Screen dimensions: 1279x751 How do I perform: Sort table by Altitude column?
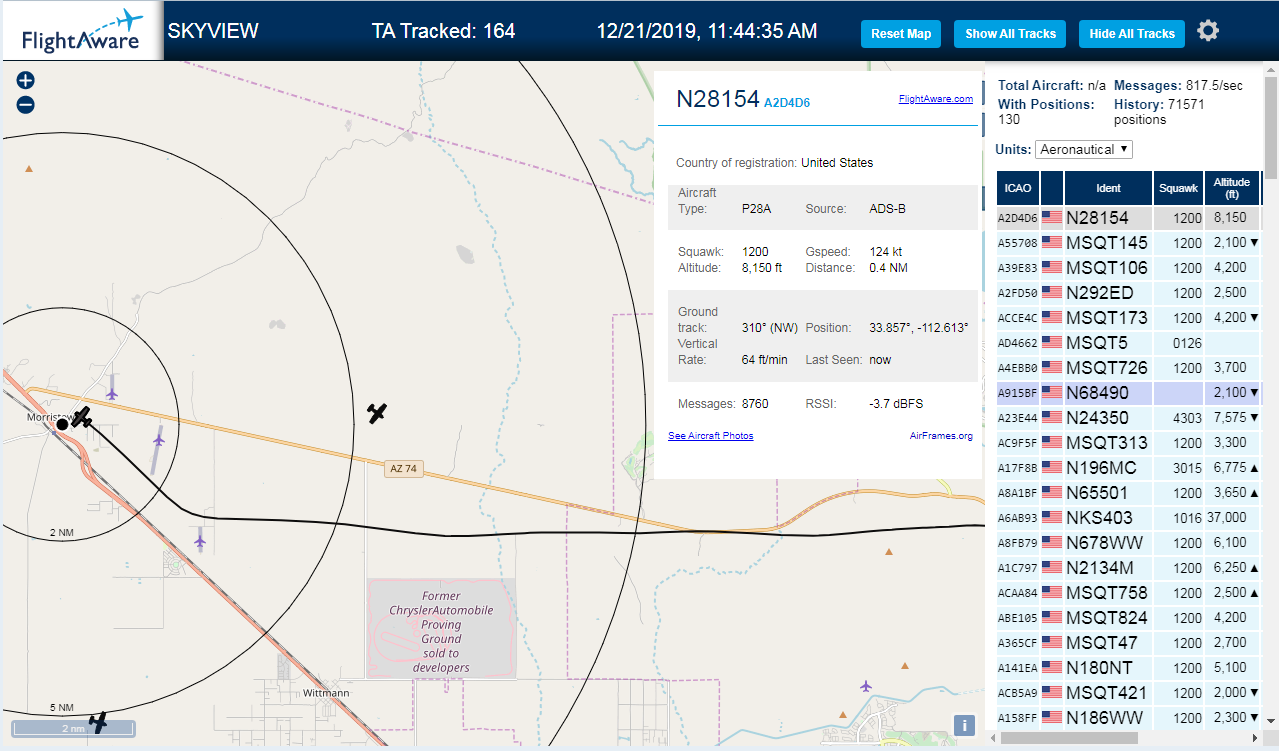pos(1232,188)
